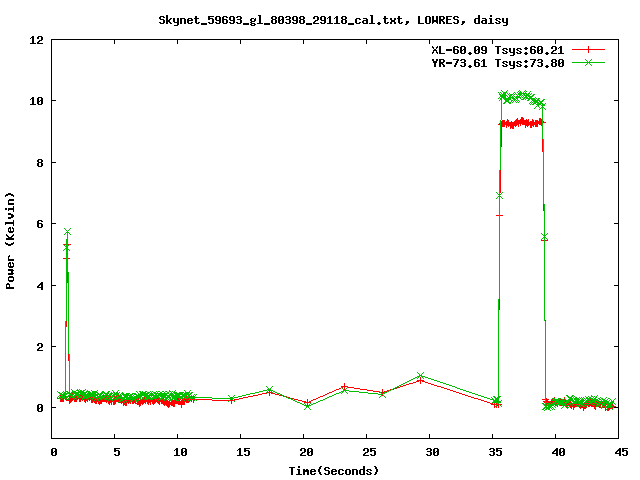Click y-axis tick label 6
640x480 pixels.
point(40,224)
